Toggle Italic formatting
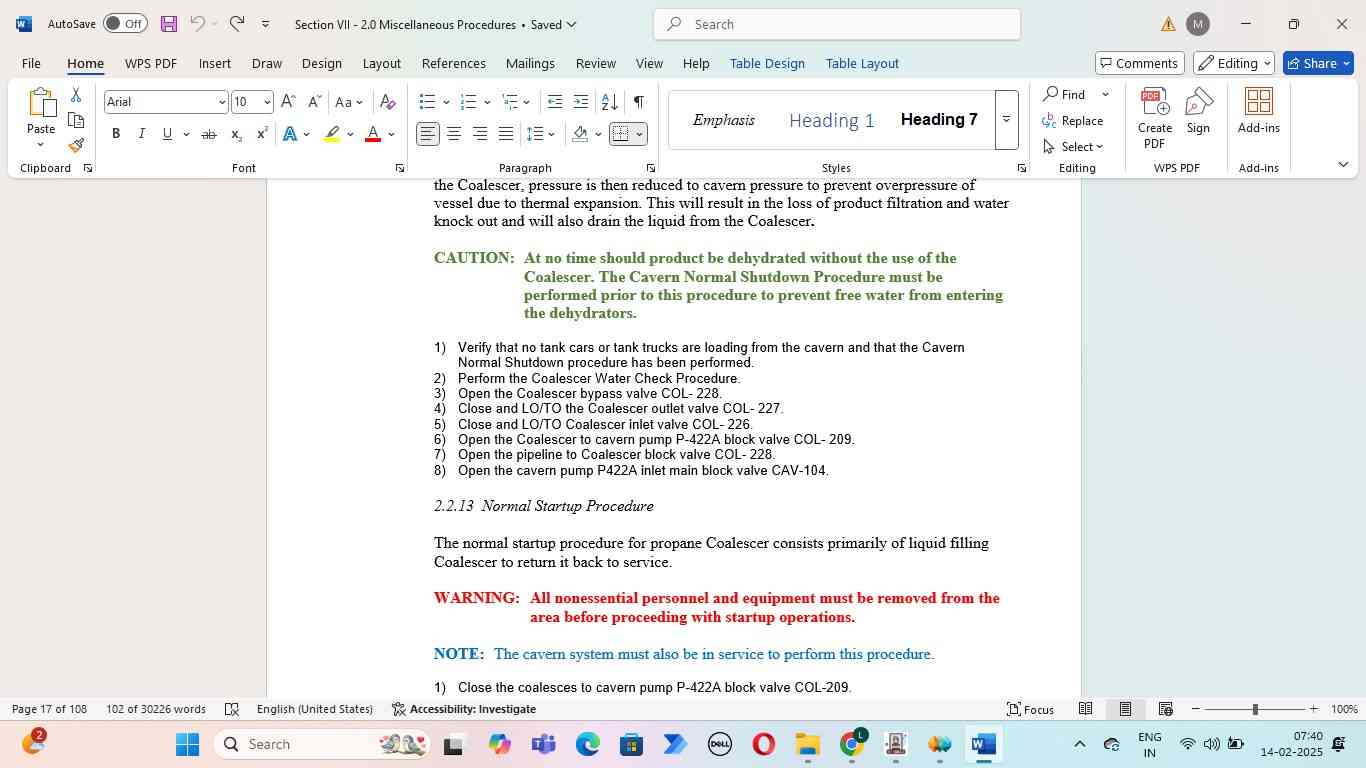1366x768 pixels. click(x=141, y=134)
